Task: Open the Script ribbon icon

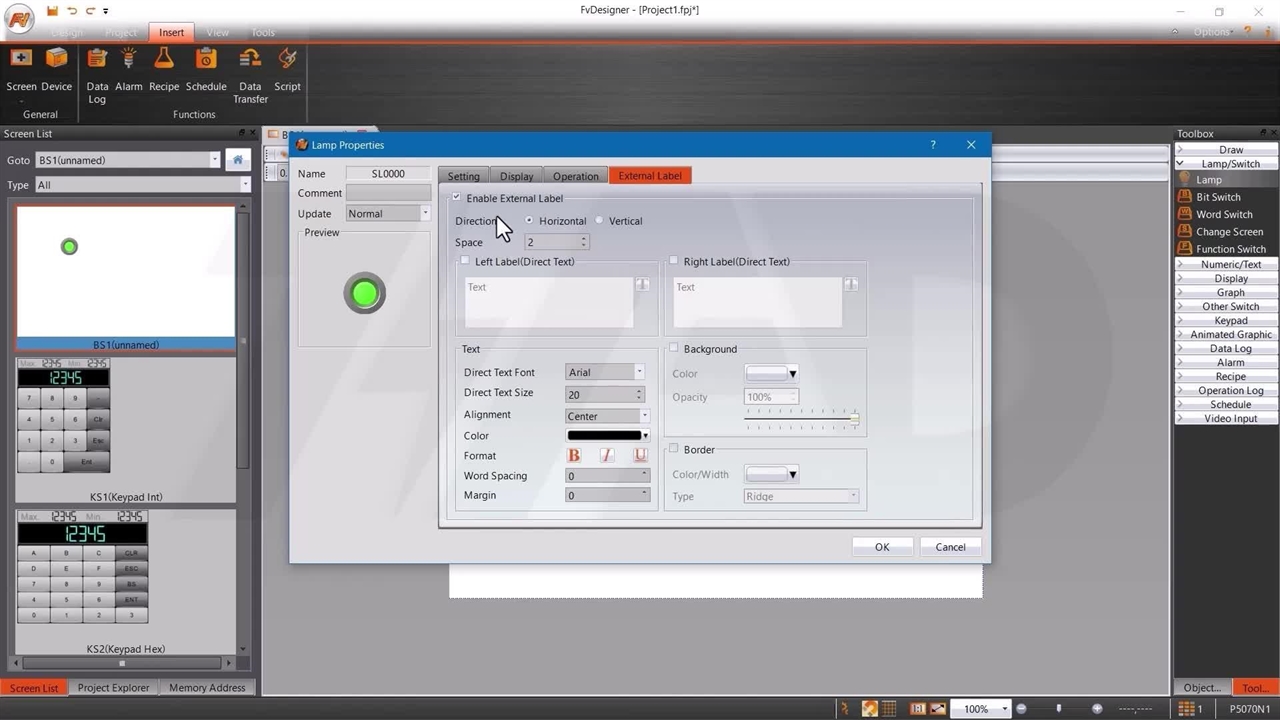Action: 287,60
